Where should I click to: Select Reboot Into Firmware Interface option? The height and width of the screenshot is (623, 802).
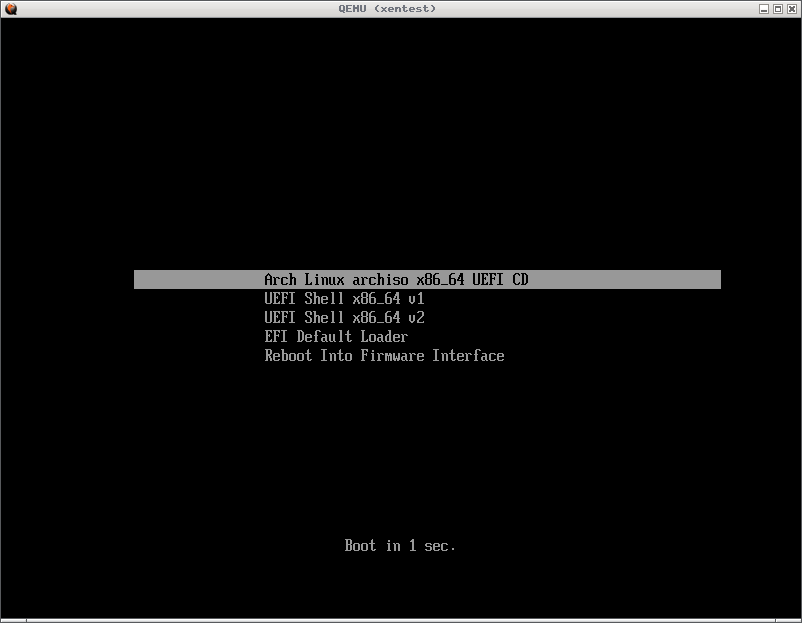(384, 356)
